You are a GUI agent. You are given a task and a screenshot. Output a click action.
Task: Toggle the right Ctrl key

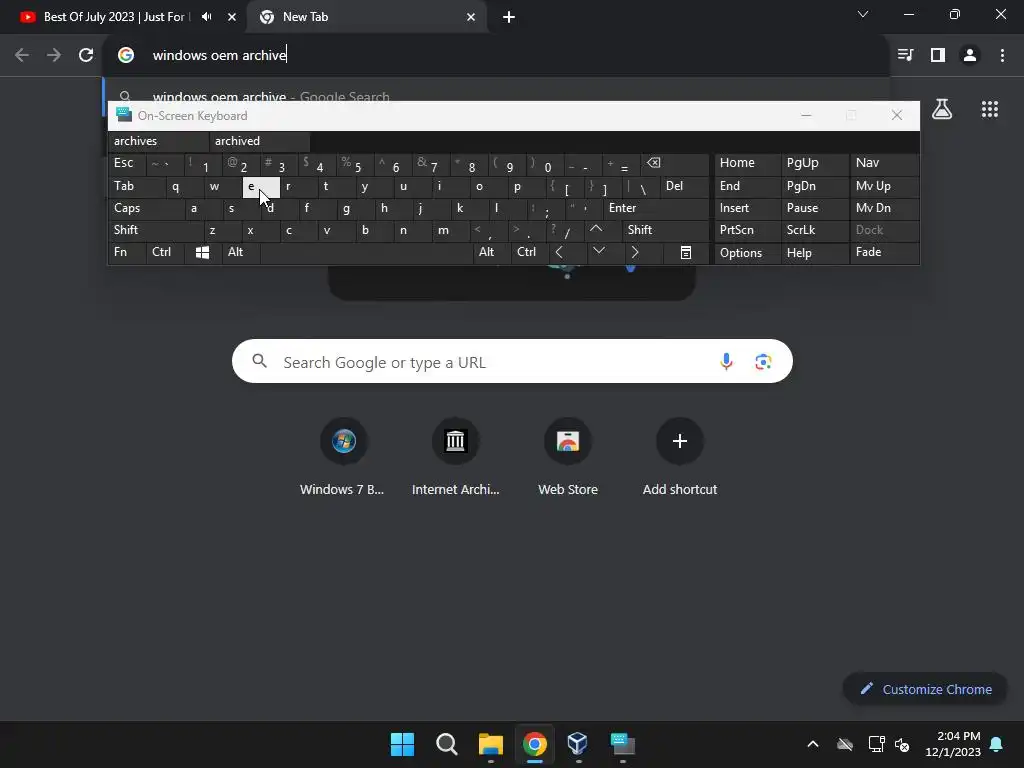click(529, 252)
